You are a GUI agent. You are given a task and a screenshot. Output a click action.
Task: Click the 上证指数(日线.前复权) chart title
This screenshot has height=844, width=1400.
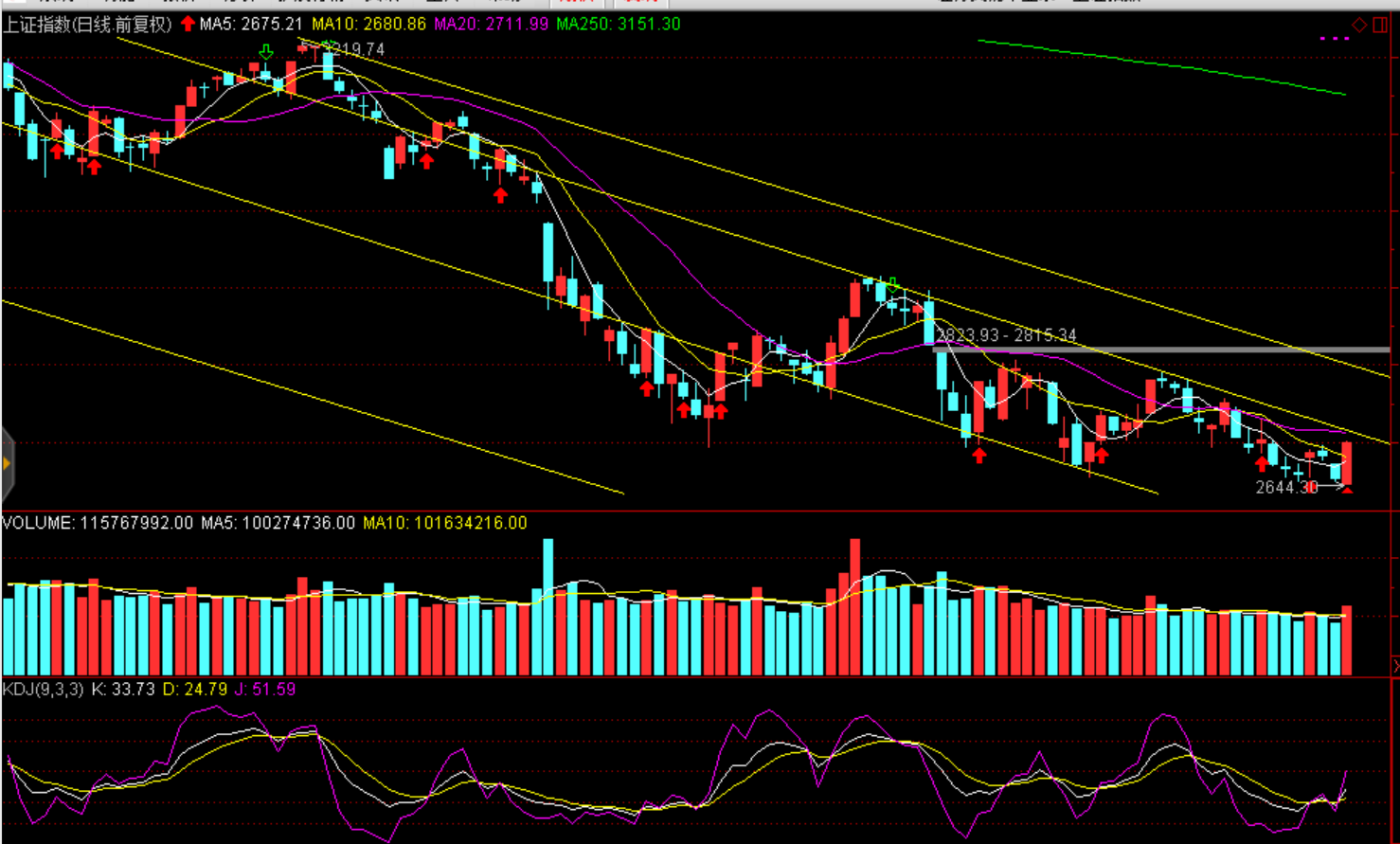pyautogui.click(x=87, y=24)
